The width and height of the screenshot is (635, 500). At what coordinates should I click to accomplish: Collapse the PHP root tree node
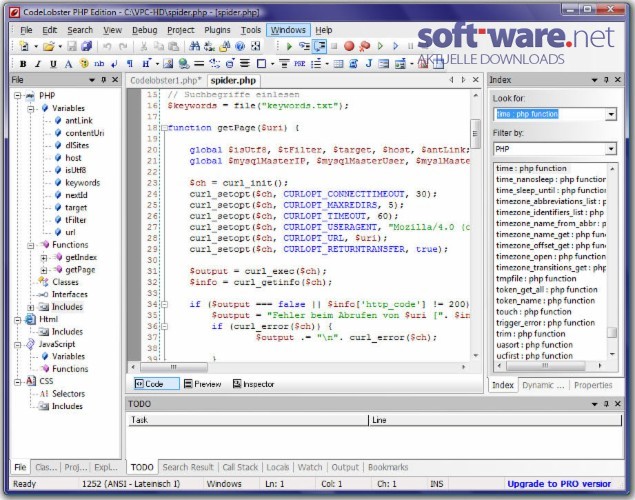(18, 96)
